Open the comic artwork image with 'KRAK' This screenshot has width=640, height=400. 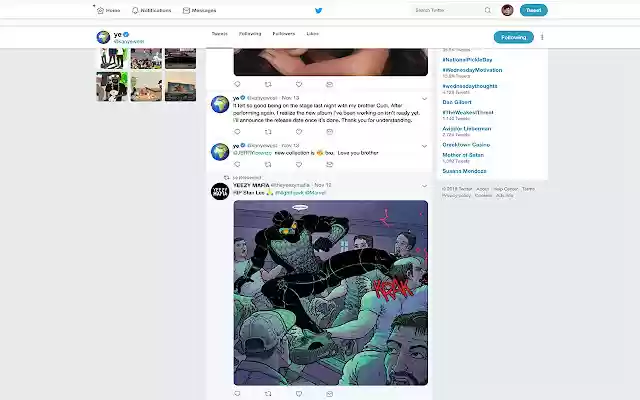click(x=331, y=293)
